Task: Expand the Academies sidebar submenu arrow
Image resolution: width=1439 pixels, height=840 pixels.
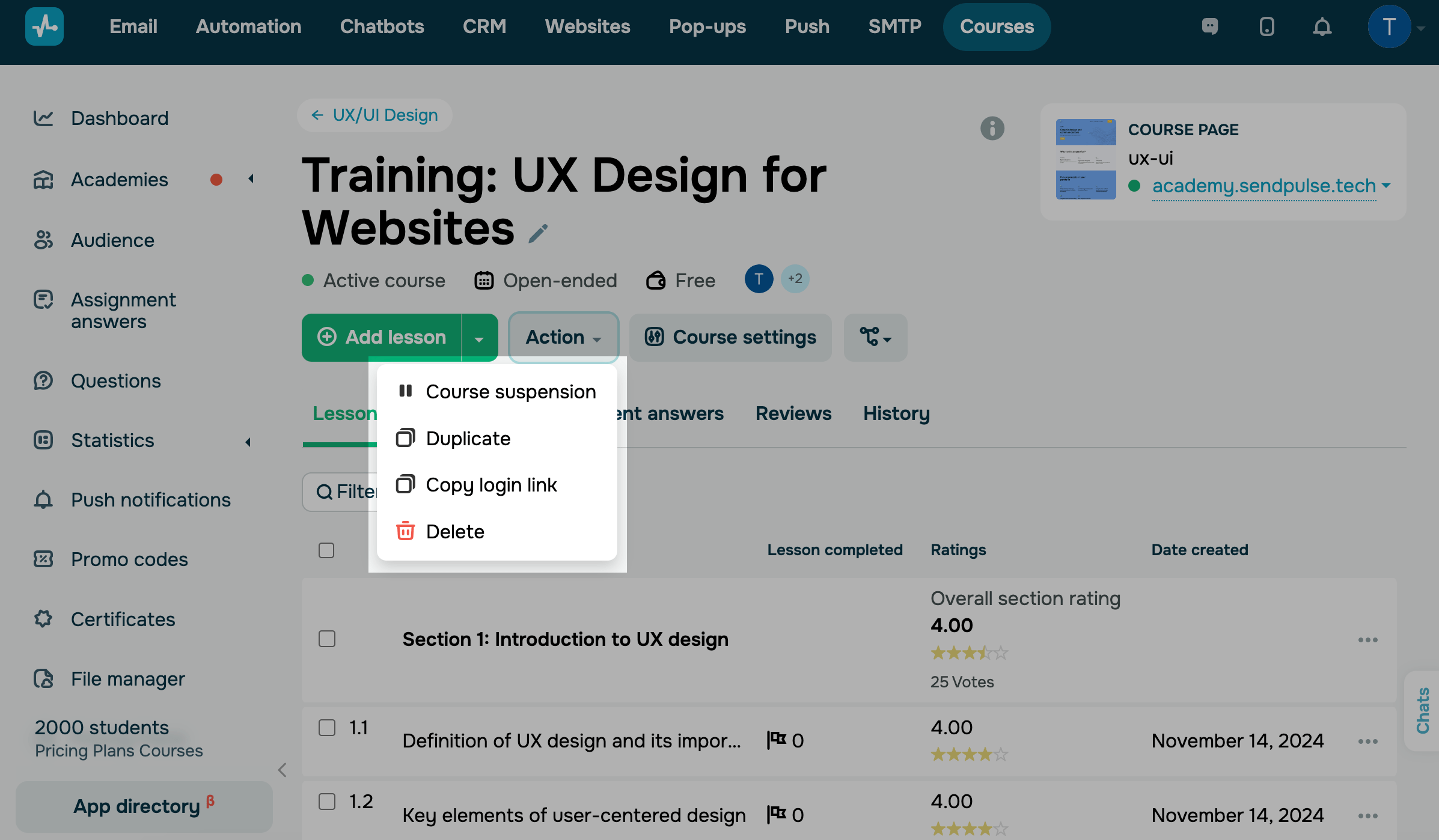Action: [251, 179]
